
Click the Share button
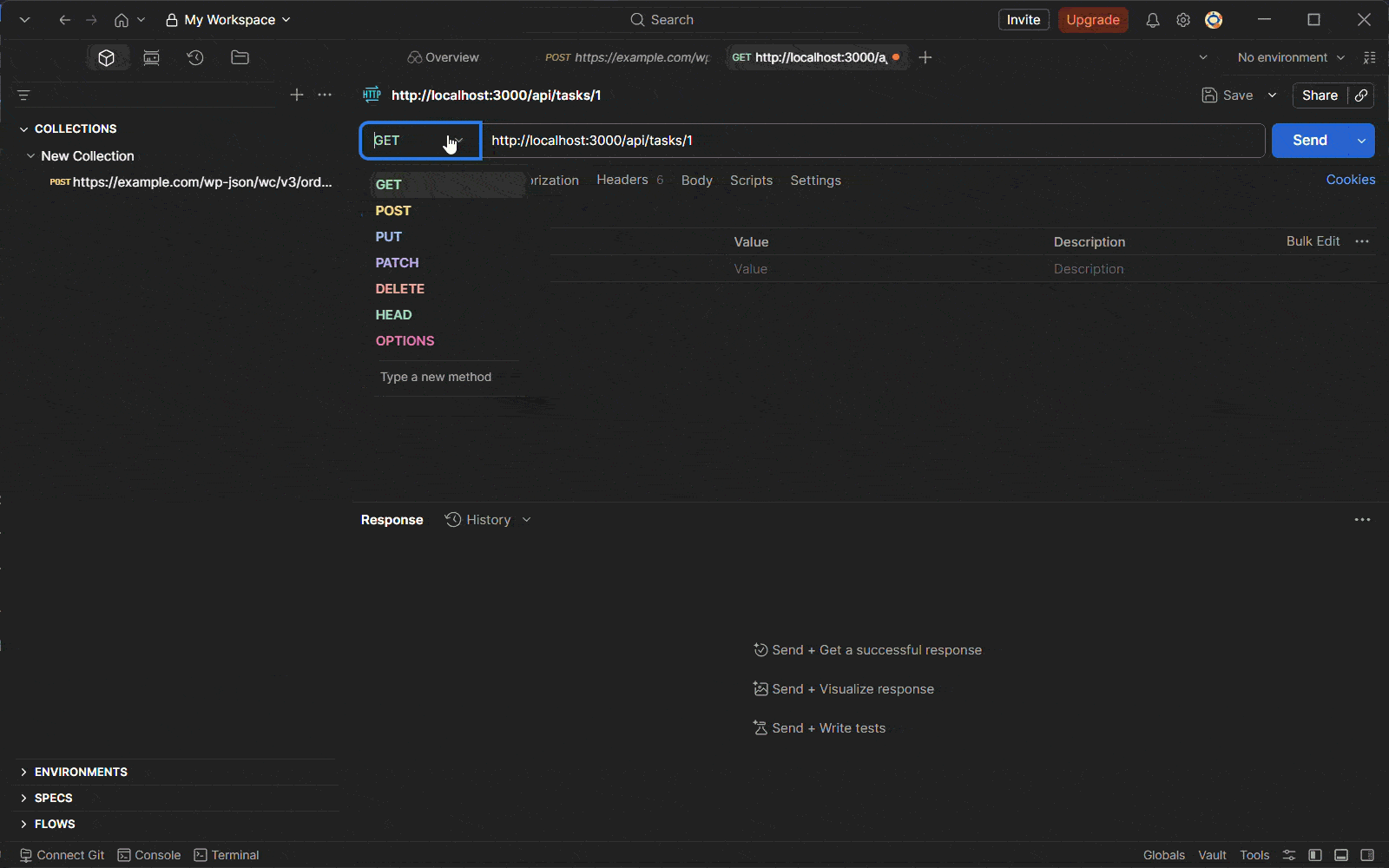click(1320, 95)
